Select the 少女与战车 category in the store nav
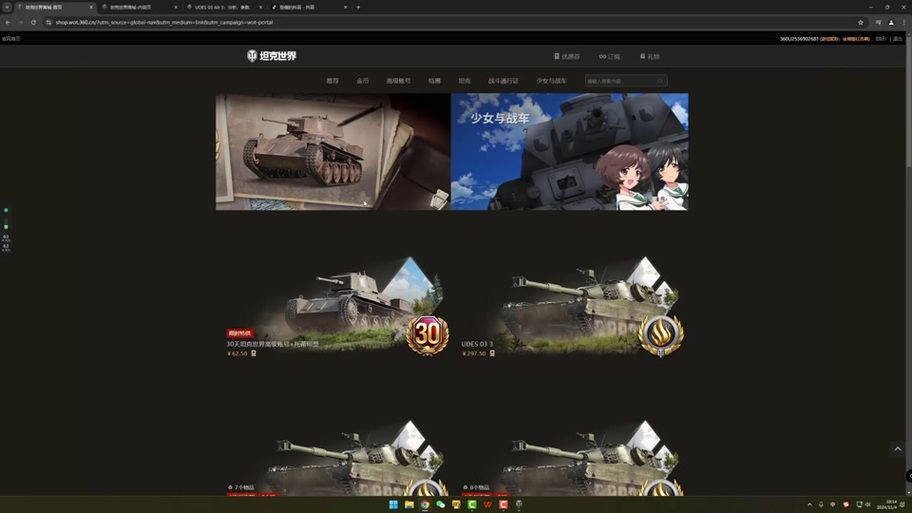 click(551, 81)
